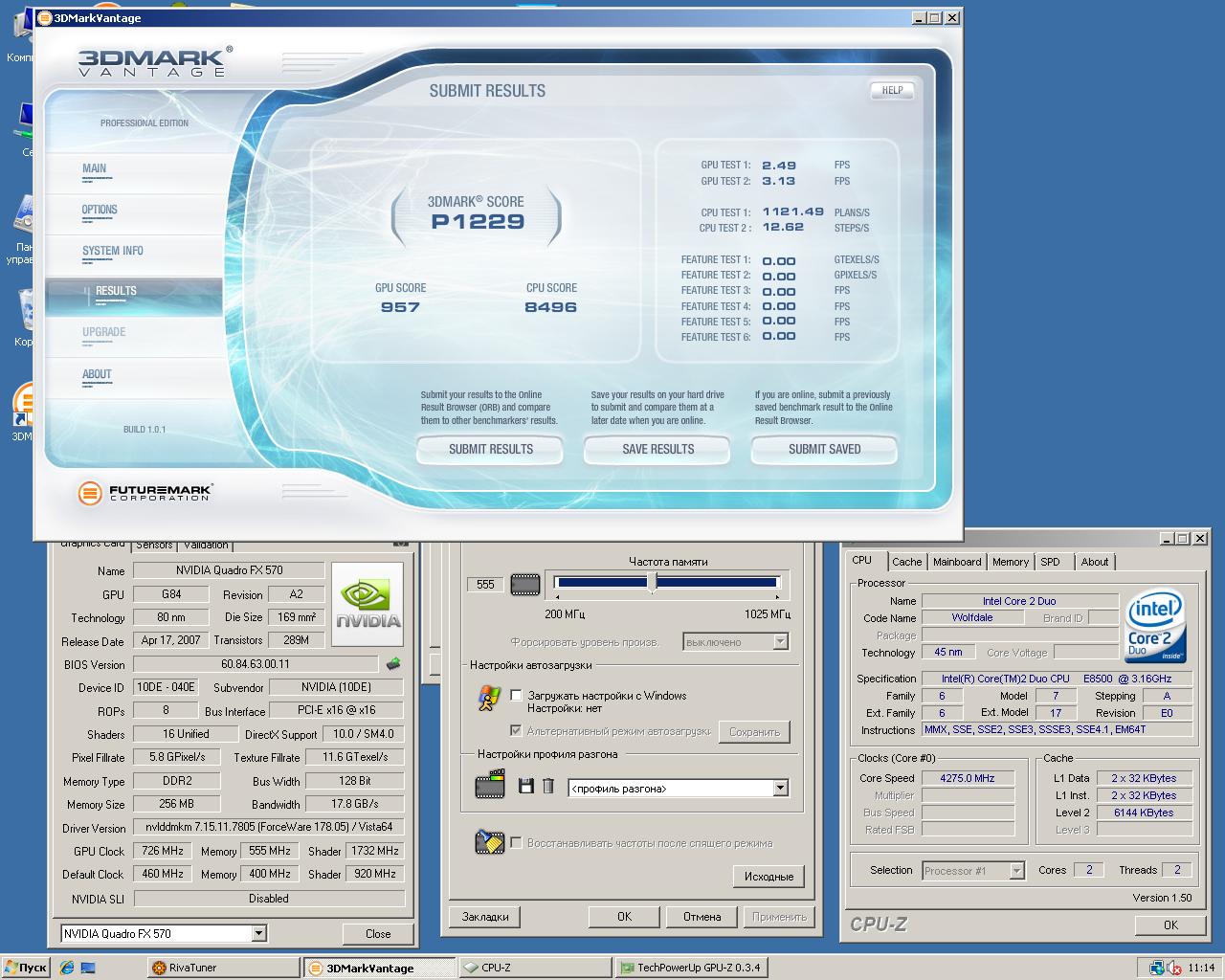Click the OK button in RivaTuner

(624, 917)
